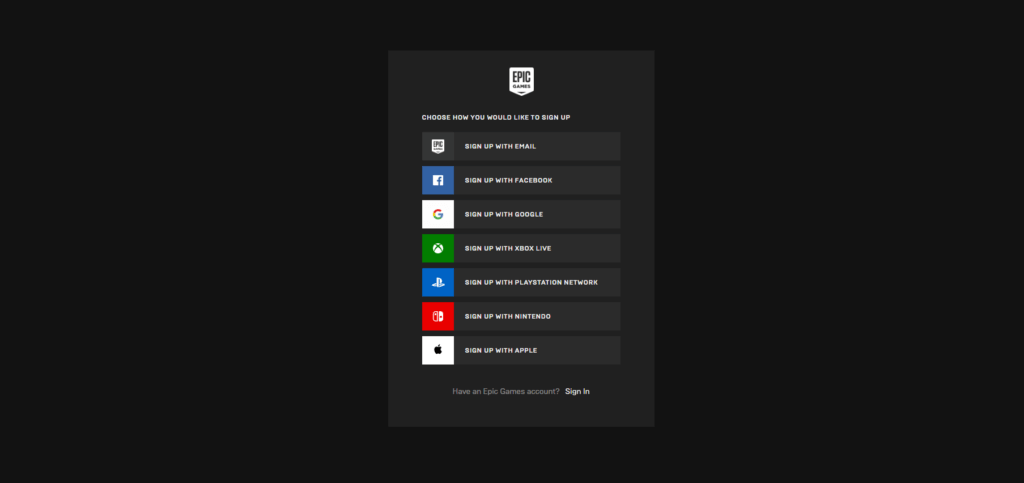Click the 'Choose how you would like to sign up' heading
The height and width of the screenshot is (483, 1024).
[x=496, y=117]
